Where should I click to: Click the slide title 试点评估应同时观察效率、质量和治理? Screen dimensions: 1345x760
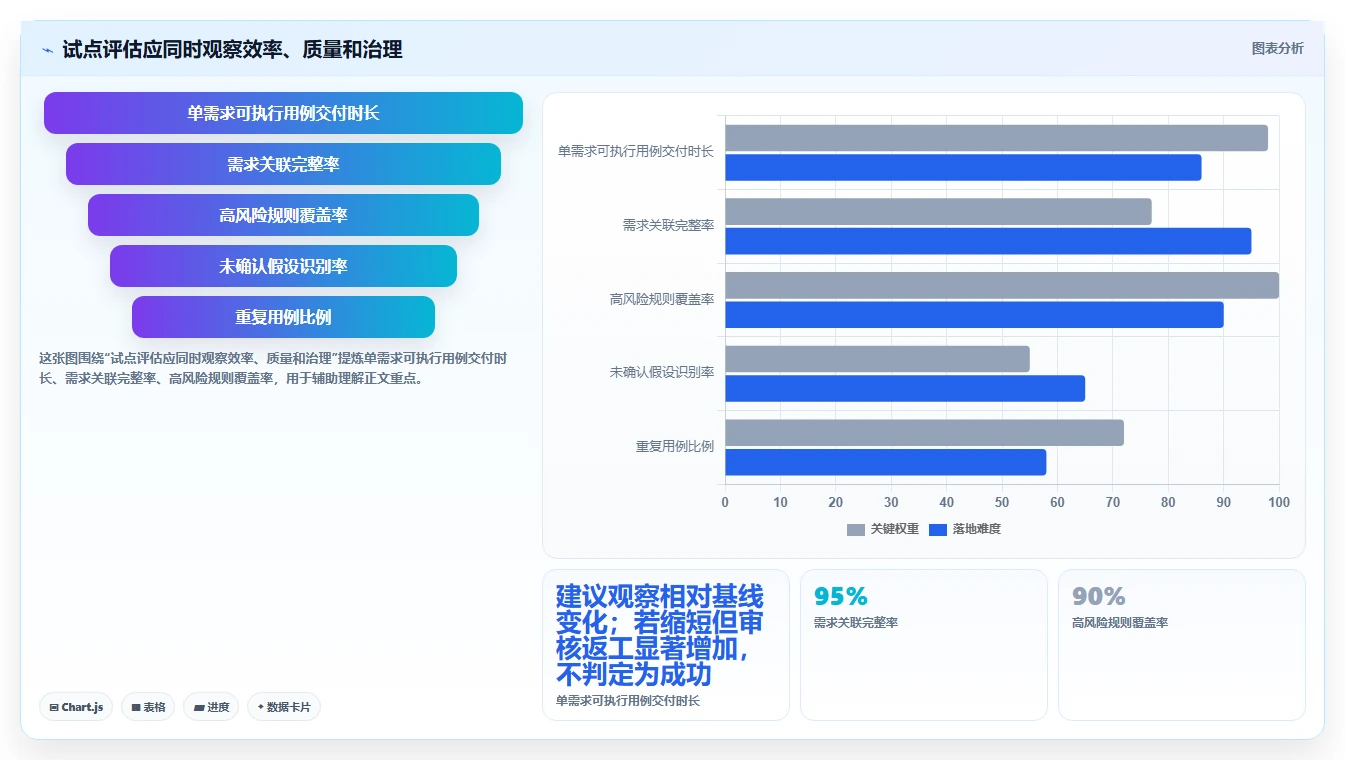pos(232,50)
